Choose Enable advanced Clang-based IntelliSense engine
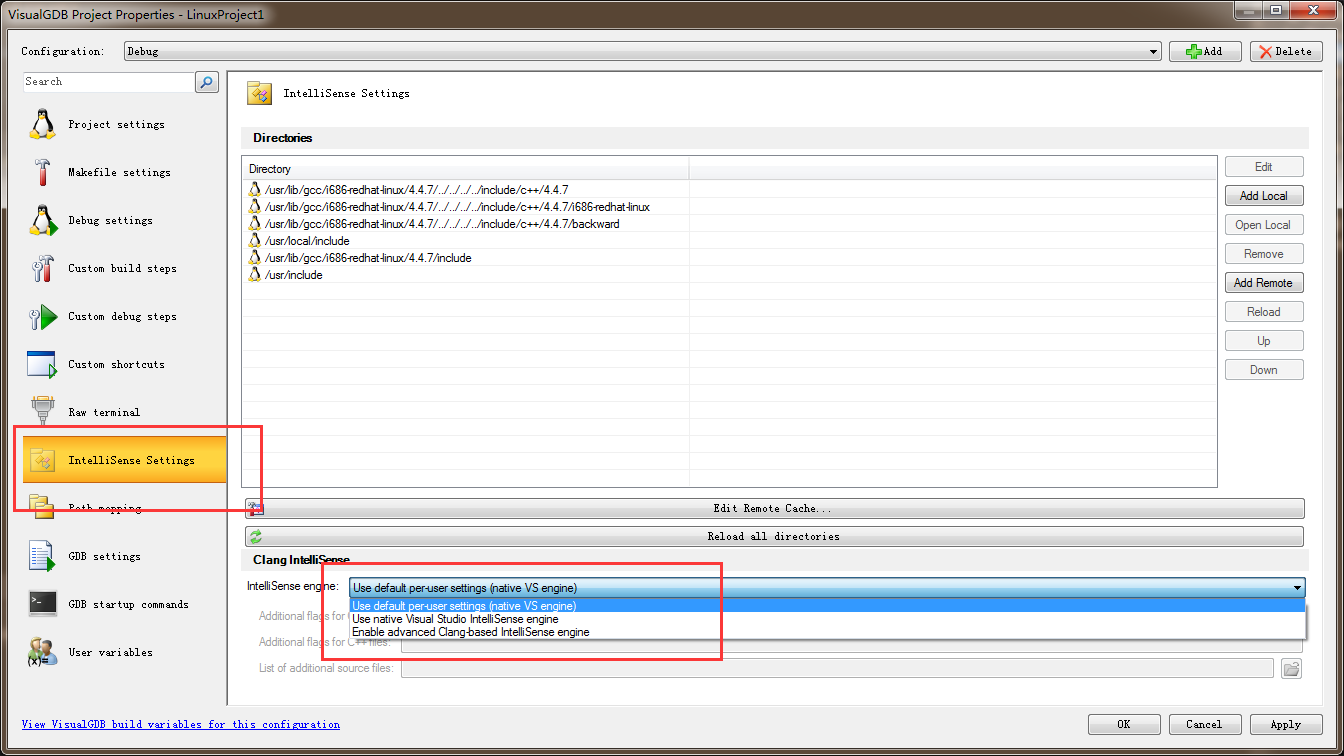 point(828,632)
